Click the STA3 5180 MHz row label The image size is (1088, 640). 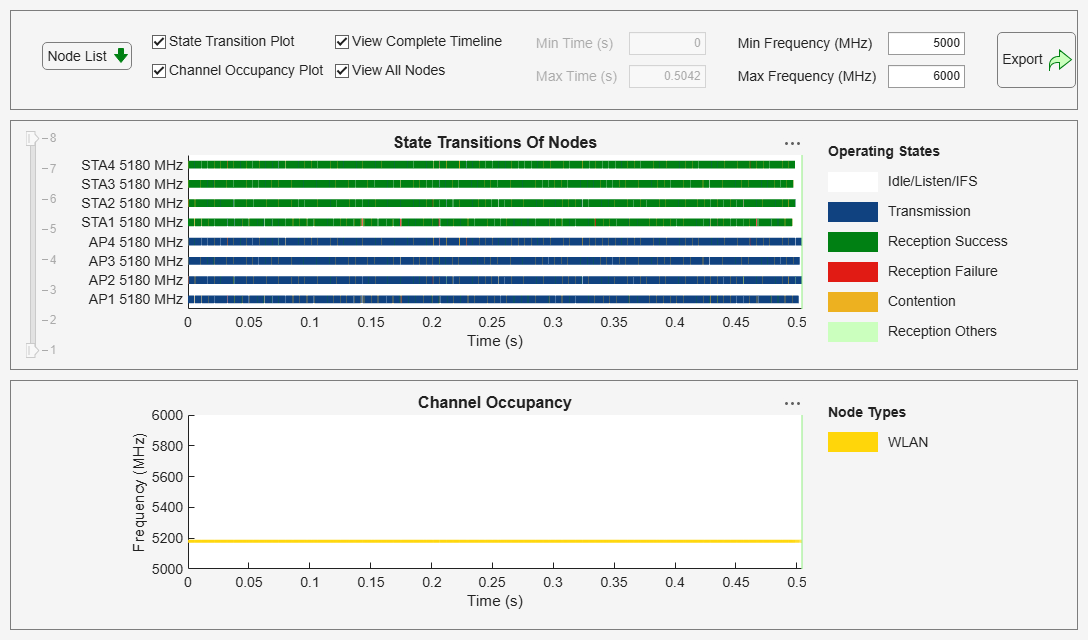point(132,184)
